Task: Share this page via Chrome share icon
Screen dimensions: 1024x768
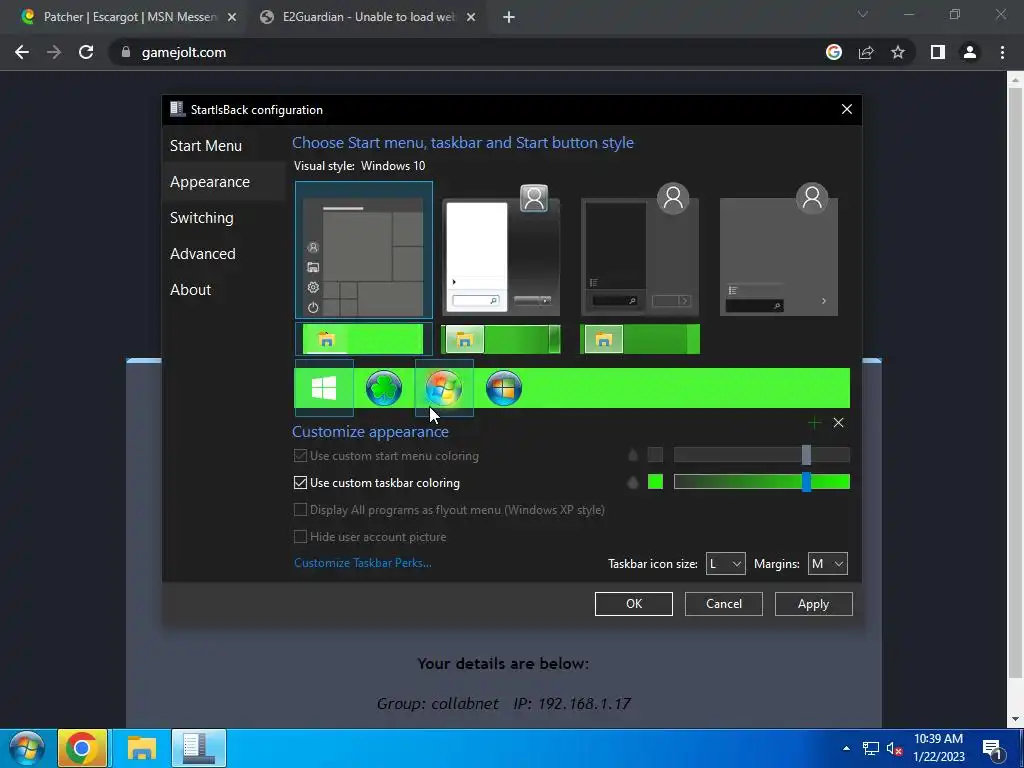Action: click(x=866, y=52)
